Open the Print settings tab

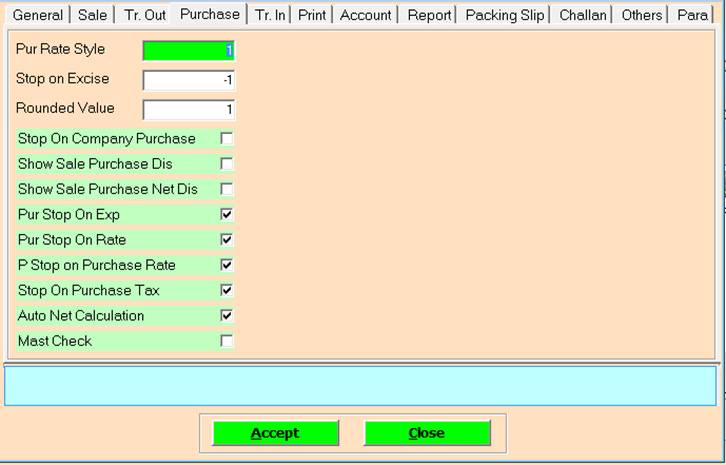coord(312,15)
